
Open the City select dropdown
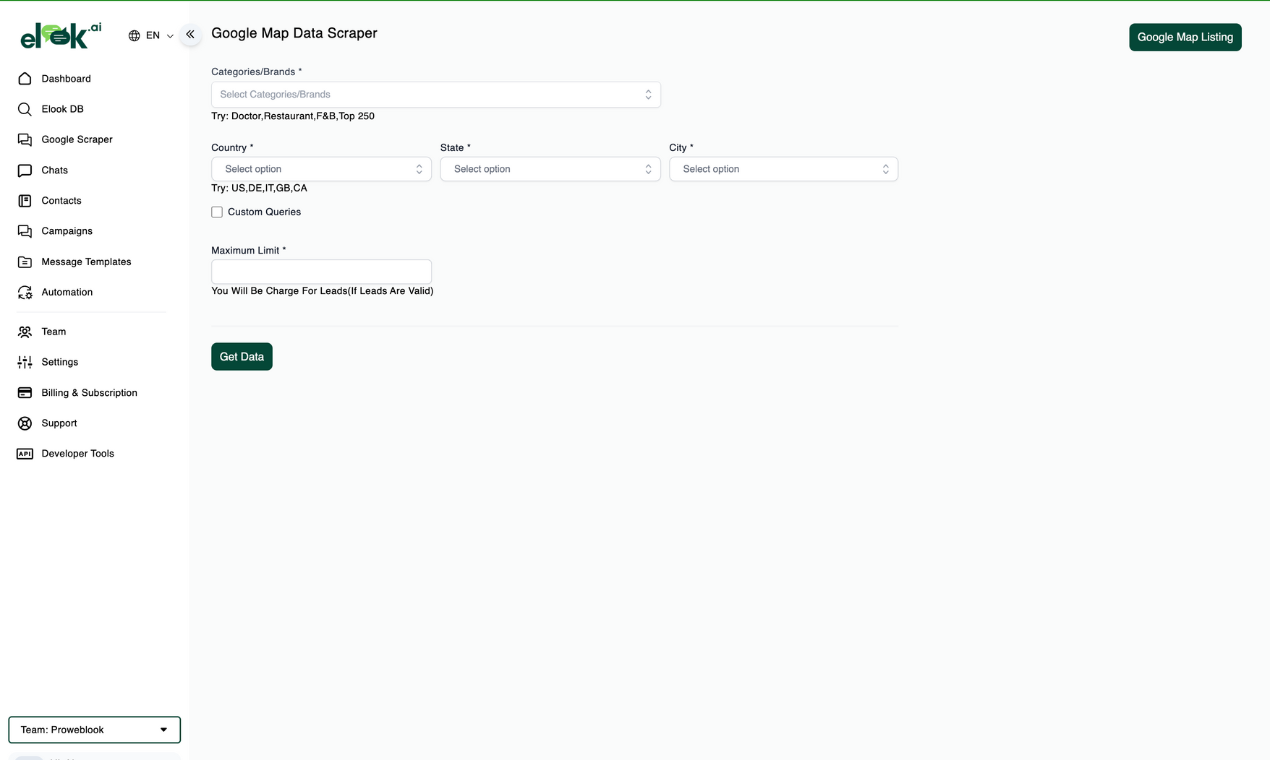click(x=783, y=169)
